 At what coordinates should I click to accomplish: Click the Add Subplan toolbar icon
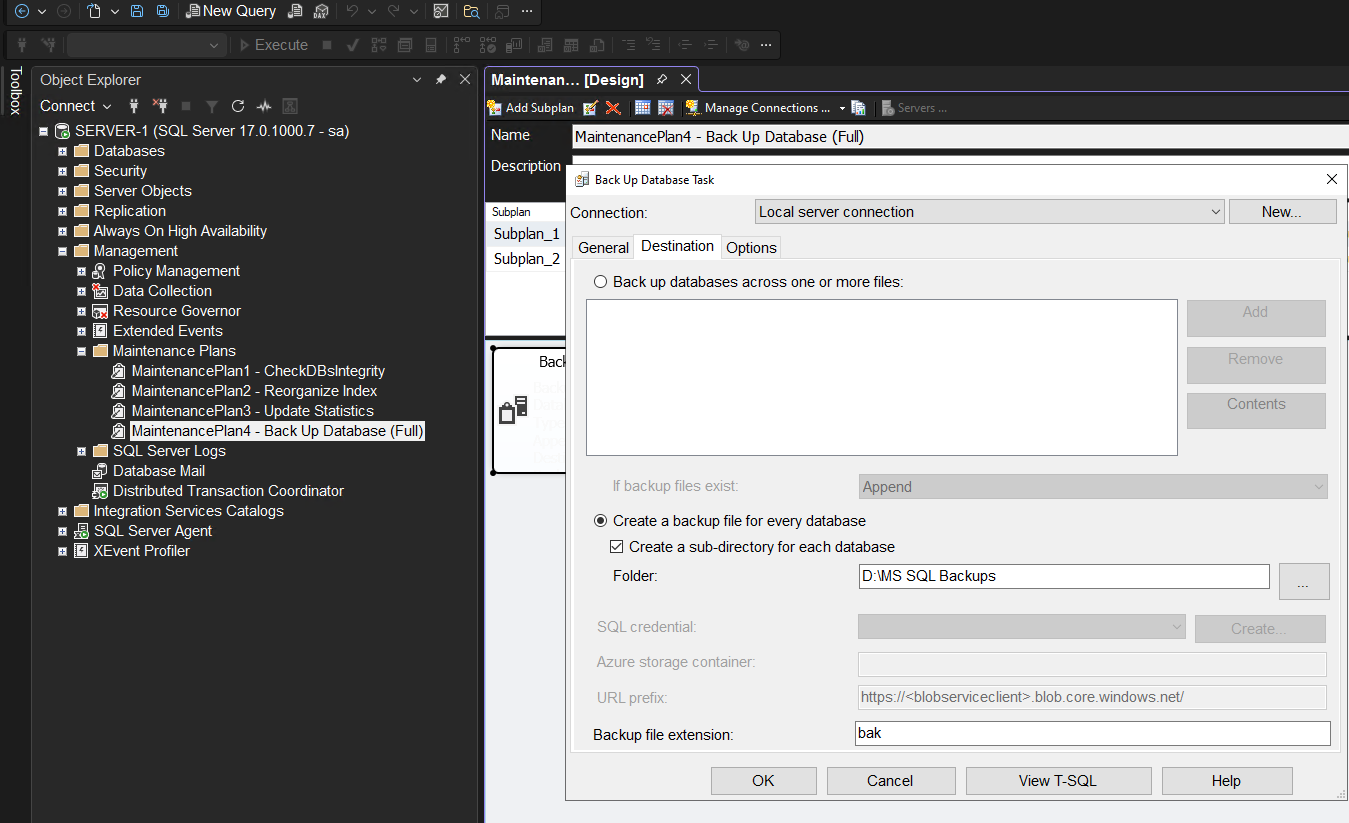point(530,108)
